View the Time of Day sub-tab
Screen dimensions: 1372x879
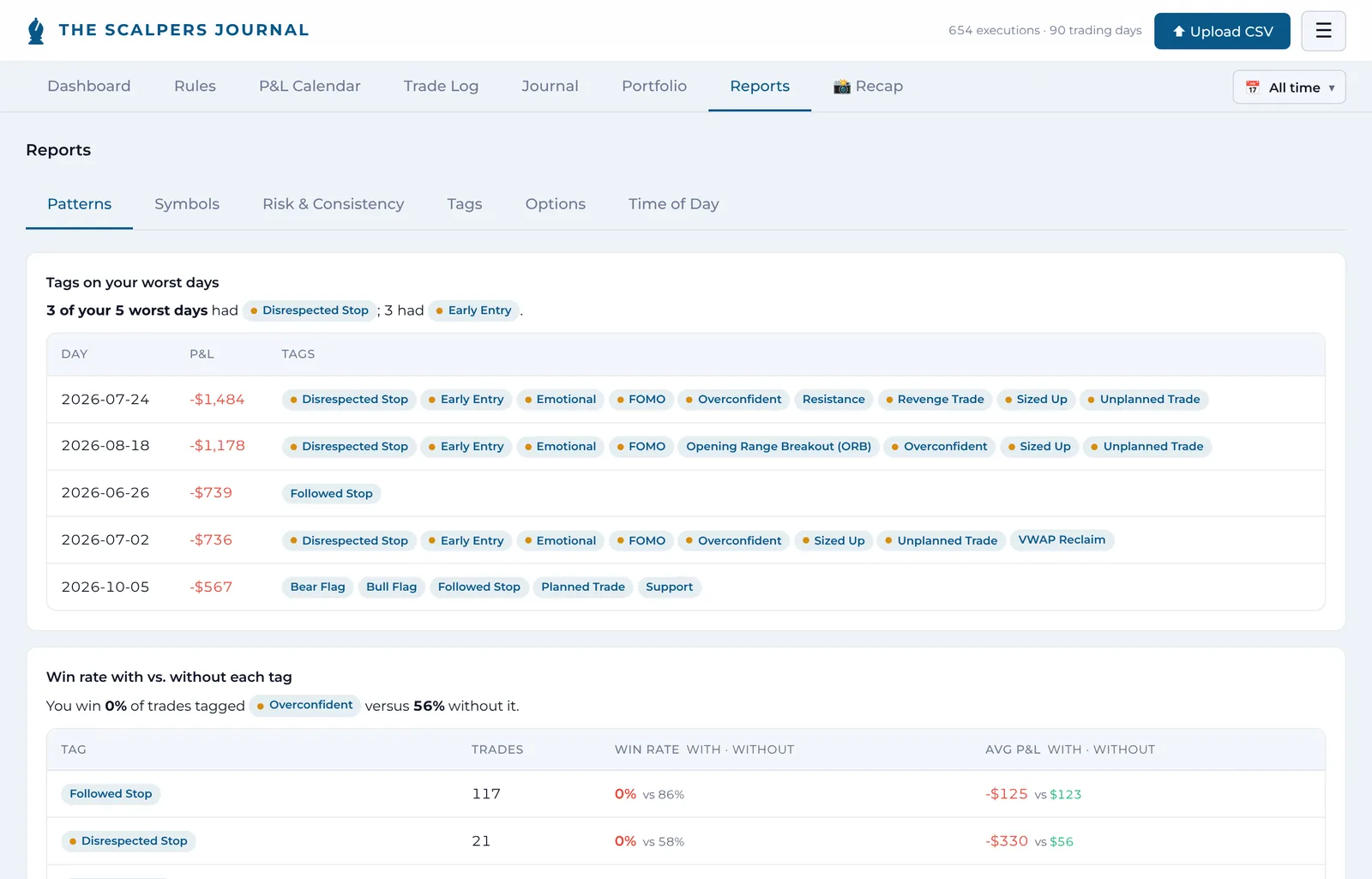(x=674, y=204)
